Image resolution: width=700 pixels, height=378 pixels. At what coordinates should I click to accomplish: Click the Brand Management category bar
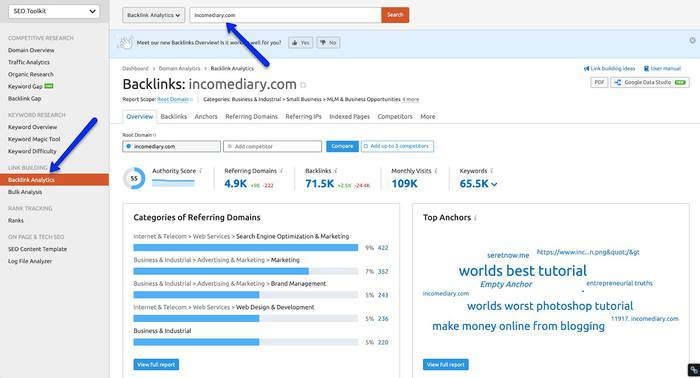(246, 295)
